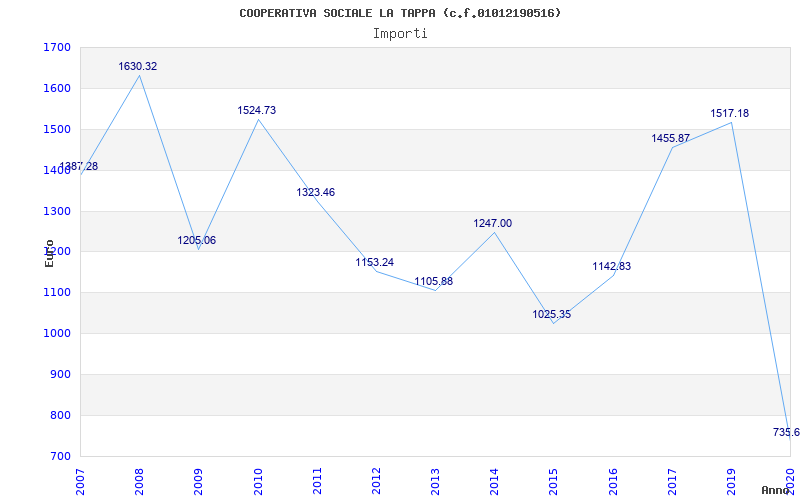Image resolution: width=800 pixels, height=500 pixels.
Task: Select the 1105.88 value label
Action: 434,281
